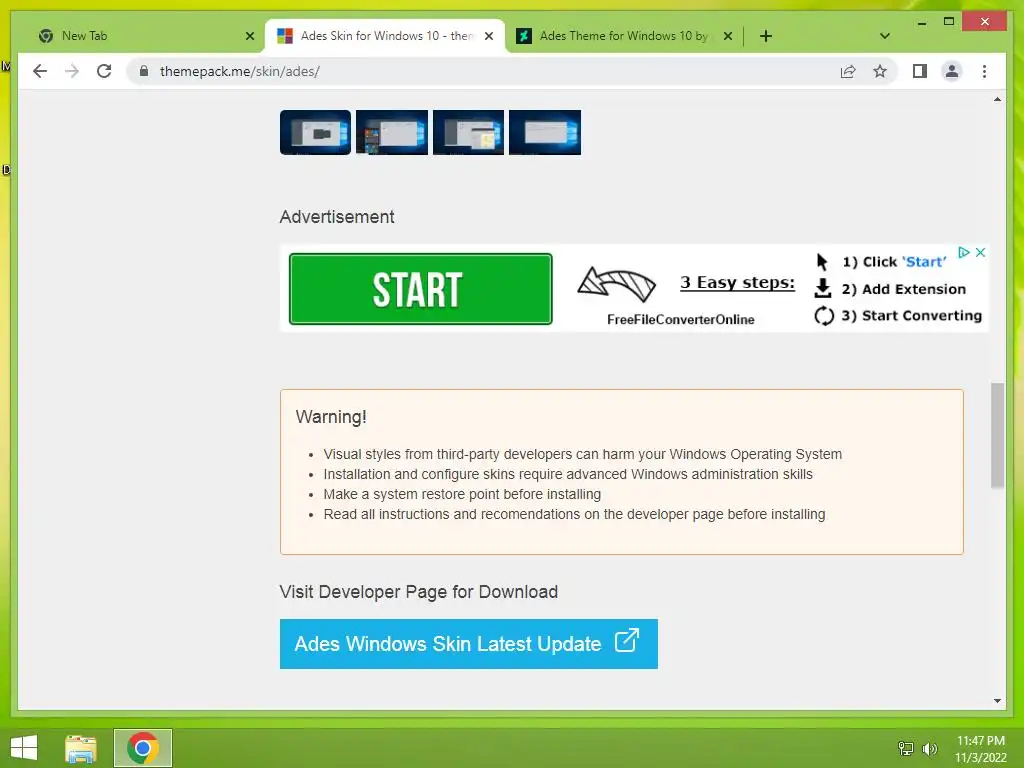This screenshot has width=1024, height=768.
Task: Close the advertisement with the X icon
Action: pos(980,253)
